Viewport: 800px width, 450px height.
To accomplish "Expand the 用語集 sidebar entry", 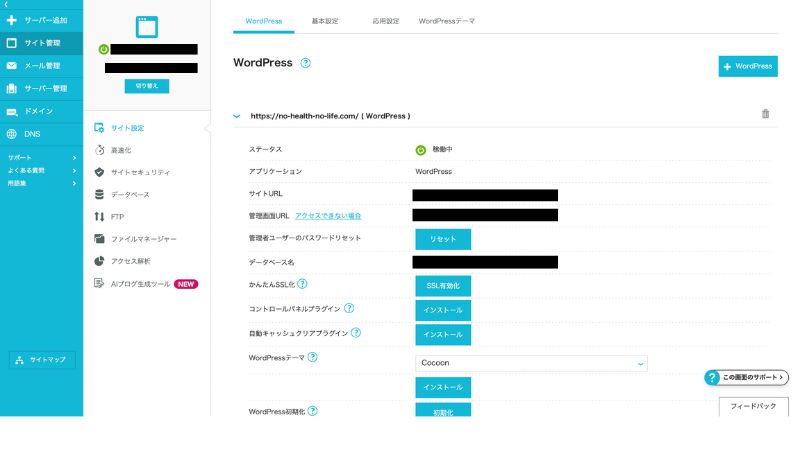I will (41, 183).
